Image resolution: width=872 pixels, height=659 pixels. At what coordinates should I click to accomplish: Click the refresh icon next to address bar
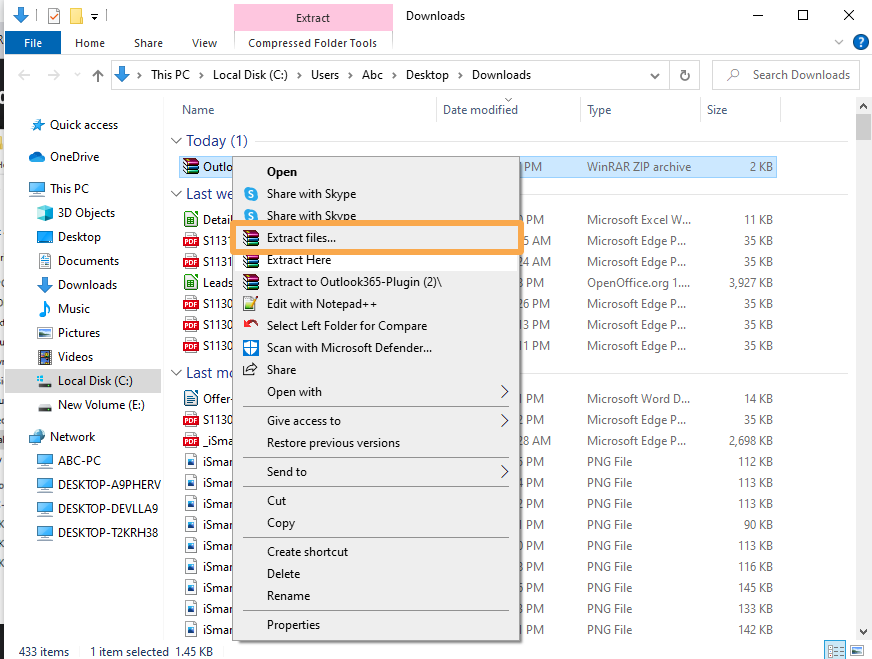point(682,74)
